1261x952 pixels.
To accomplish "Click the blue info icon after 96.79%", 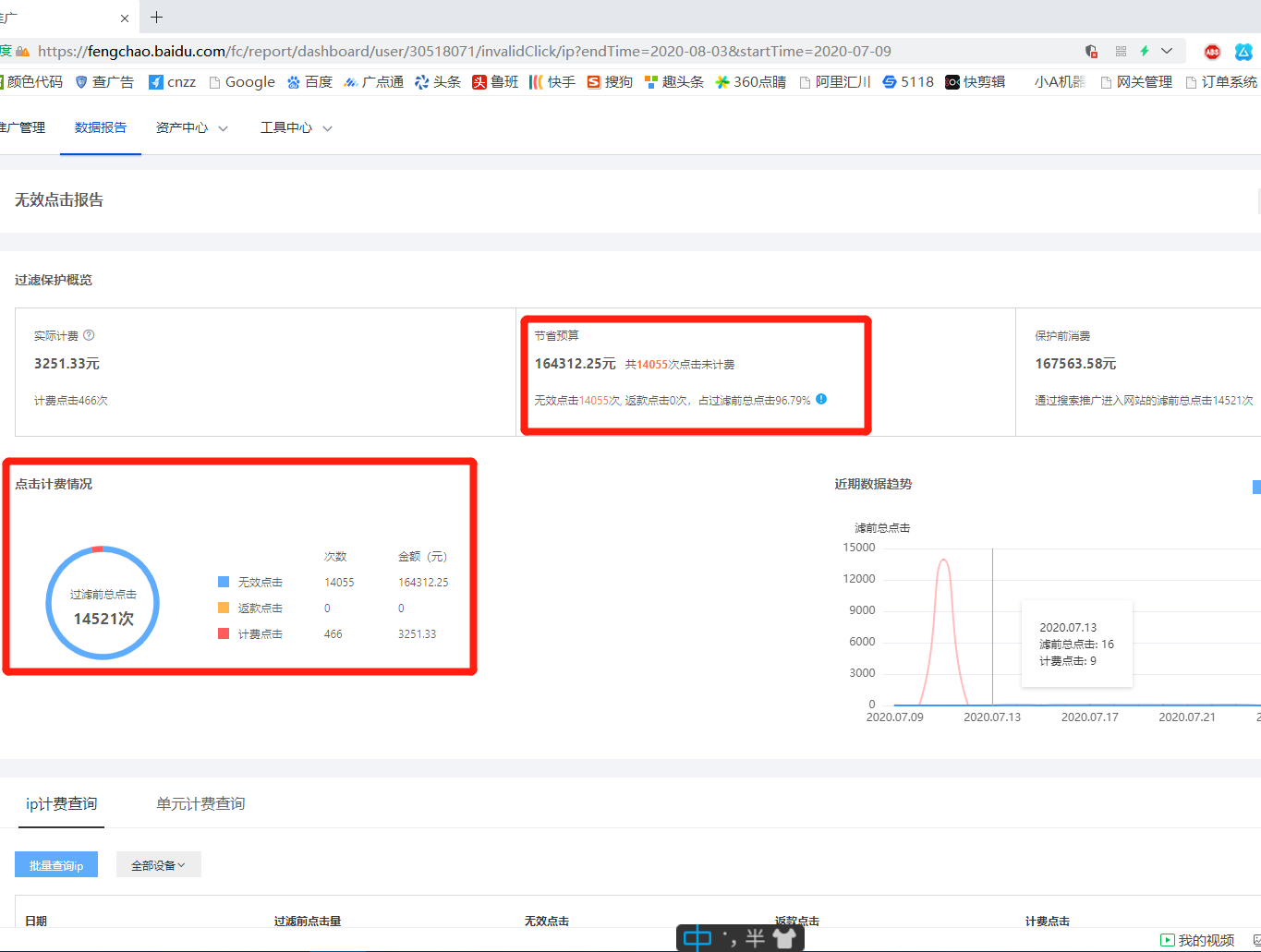I will pos(821,400).
